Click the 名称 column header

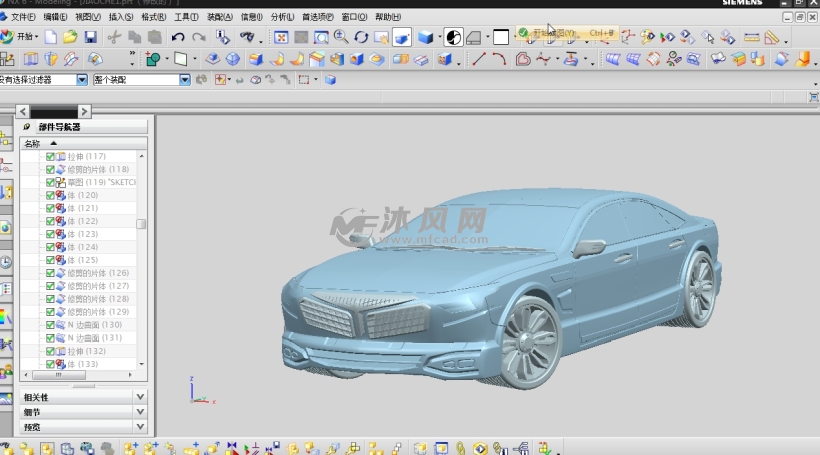[33, 144]
